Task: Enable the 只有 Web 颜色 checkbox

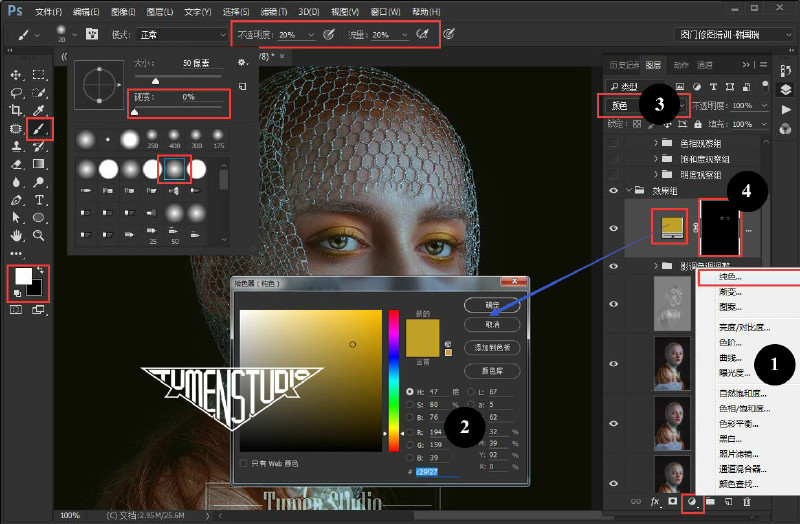Action: point(243,463)
